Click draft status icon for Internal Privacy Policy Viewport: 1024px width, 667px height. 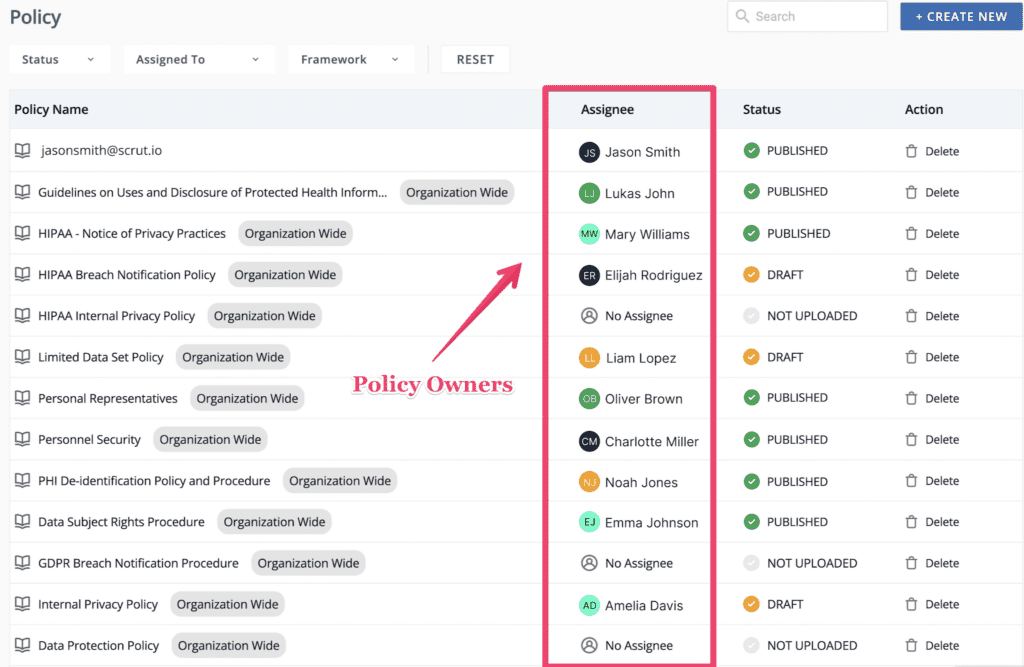[751, 604]
